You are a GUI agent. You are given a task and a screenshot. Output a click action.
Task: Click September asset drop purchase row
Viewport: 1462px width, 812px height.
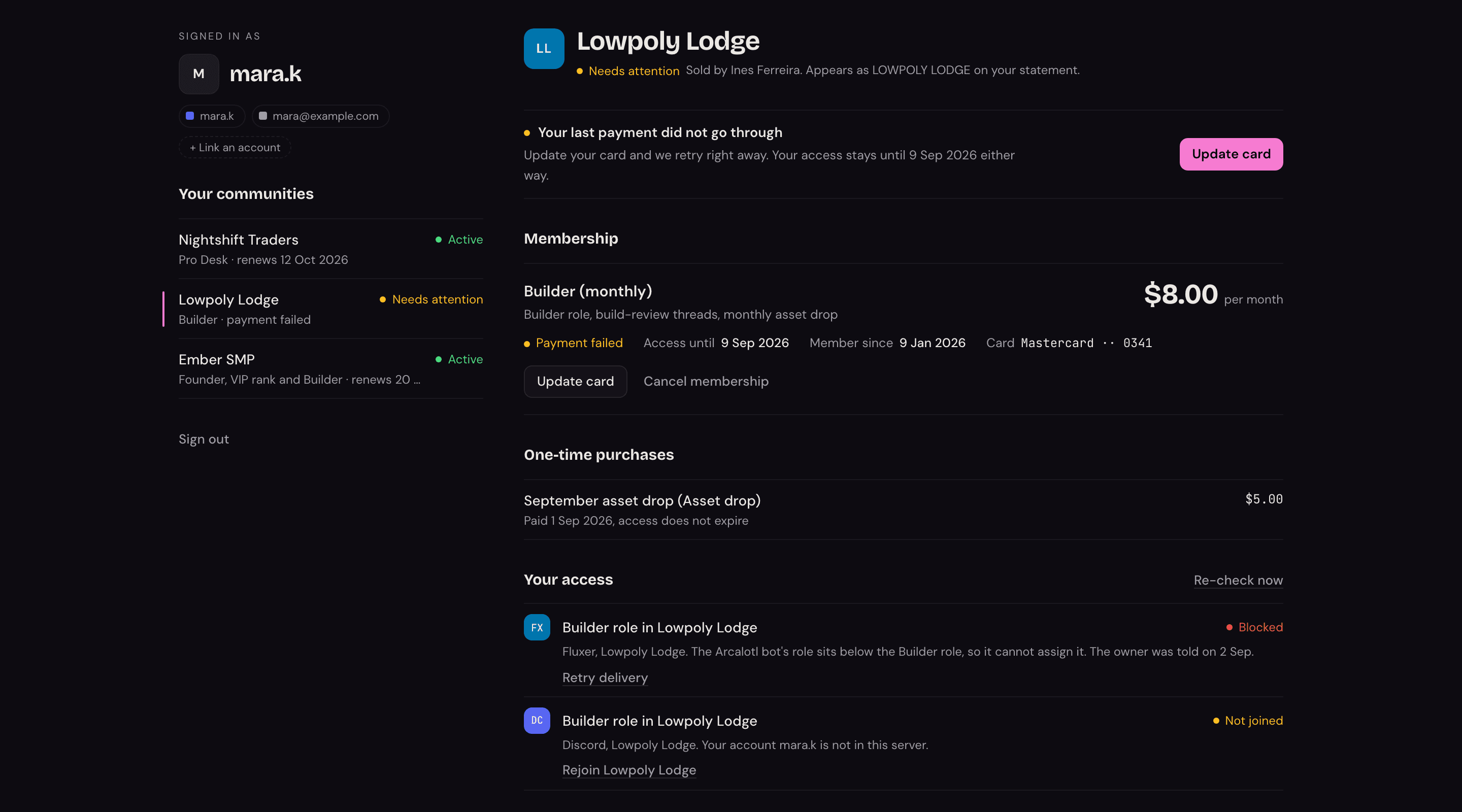coord(903,510)
